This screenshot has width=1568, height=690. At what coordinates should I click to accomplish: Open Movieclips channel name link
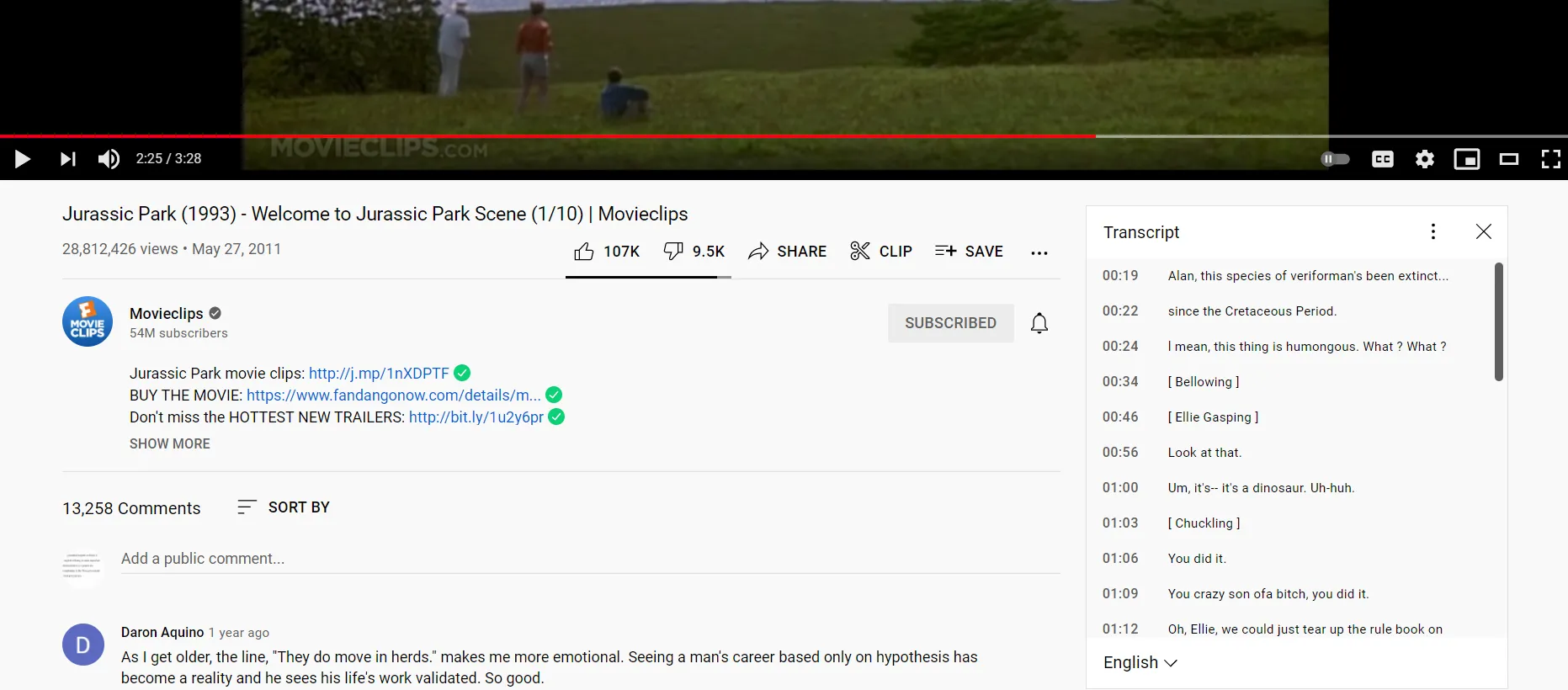(x=167, y=313)
